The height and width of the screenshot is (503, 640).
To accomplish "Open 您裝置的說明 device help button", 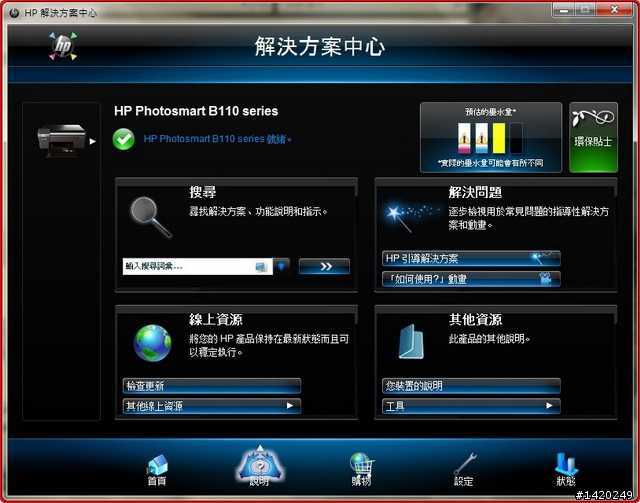I will tap(471, 386).
